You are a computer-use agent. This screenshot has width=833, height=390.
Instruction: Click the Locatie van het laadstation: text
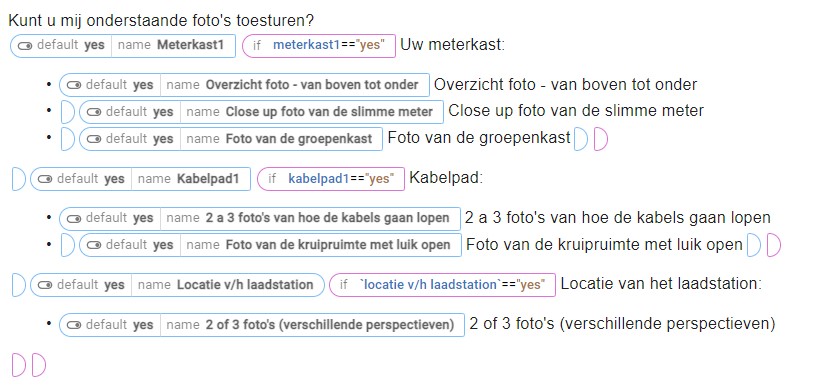click(x=661, y=283)
